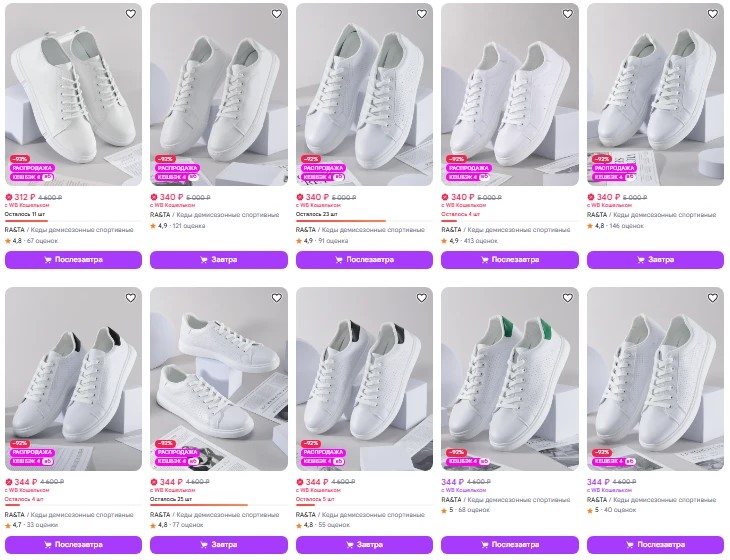This screenshot has width=730, height=560.
Task: Toggle heart on sneakers with 77 ratings
Action: tap(277, 298)
